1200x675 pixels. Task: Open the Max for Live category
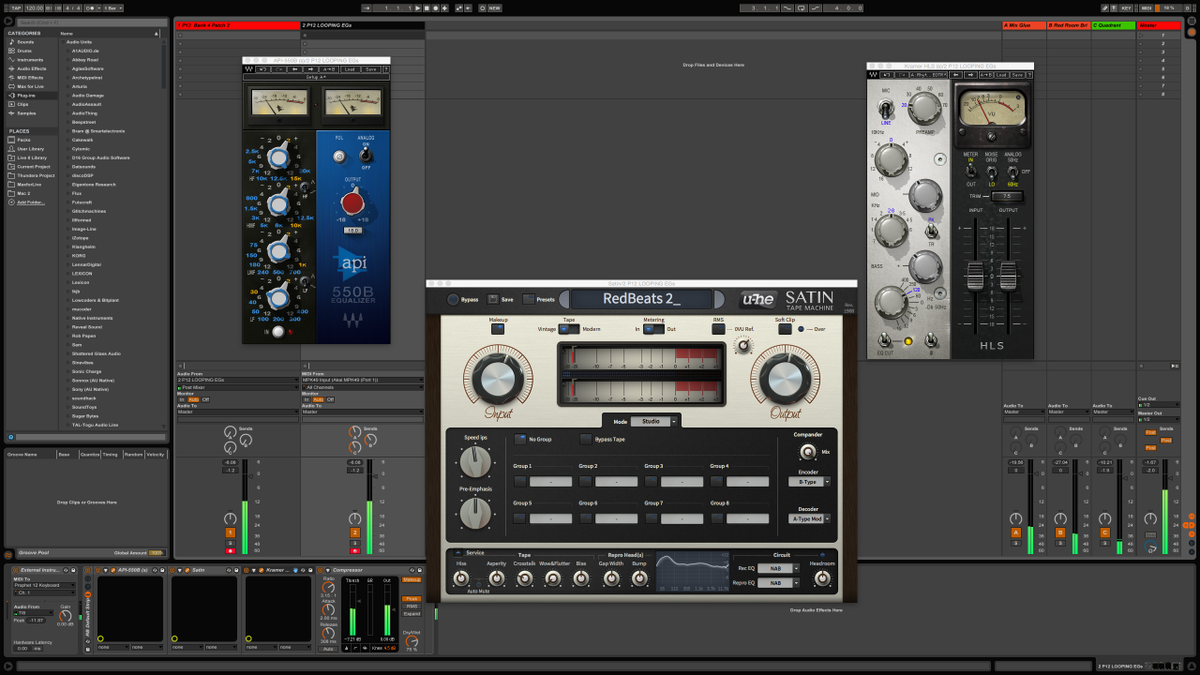tap(30, 86)
